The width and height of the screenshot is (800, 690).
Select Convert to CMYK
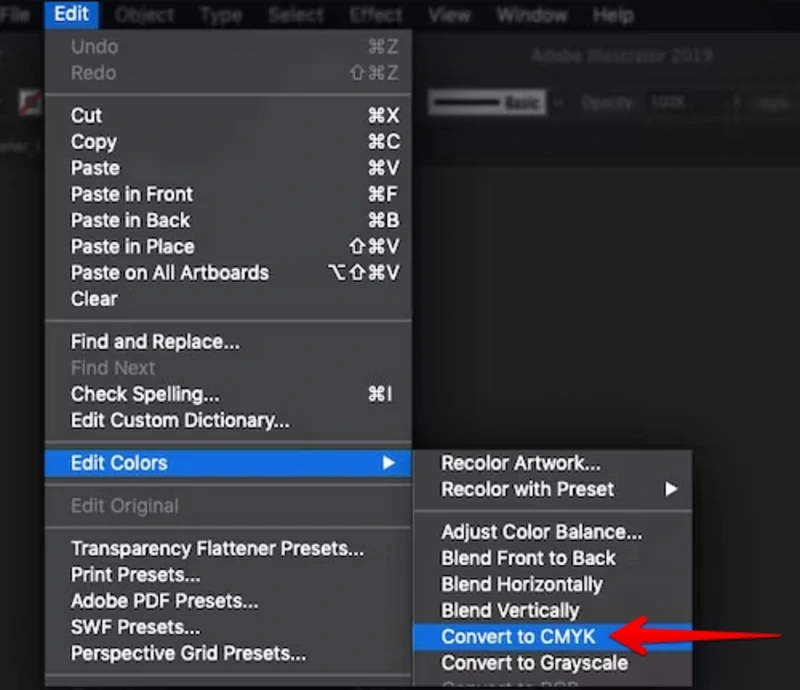518,636
